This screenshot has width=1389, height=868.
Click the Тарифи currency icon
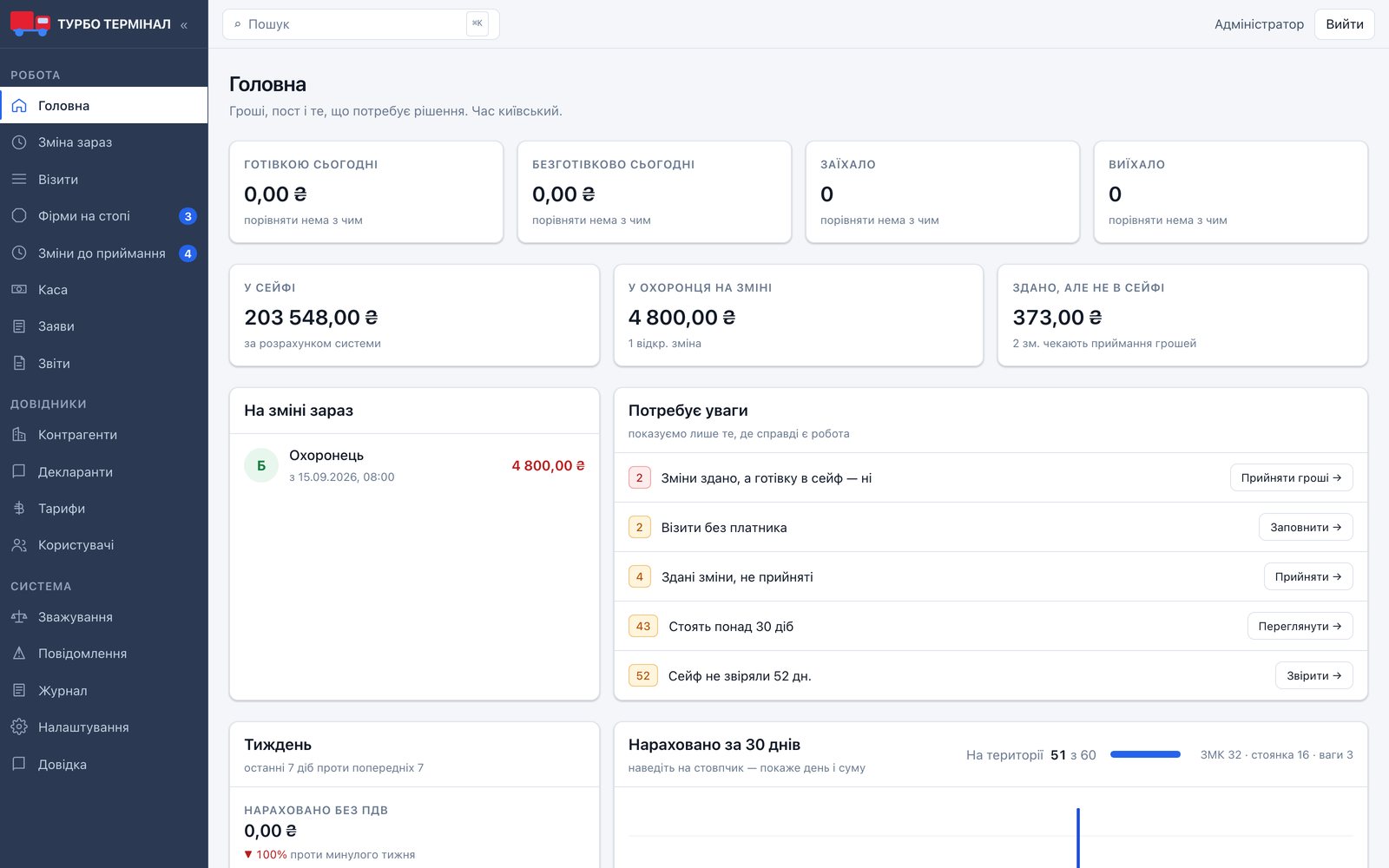point(19,509)
